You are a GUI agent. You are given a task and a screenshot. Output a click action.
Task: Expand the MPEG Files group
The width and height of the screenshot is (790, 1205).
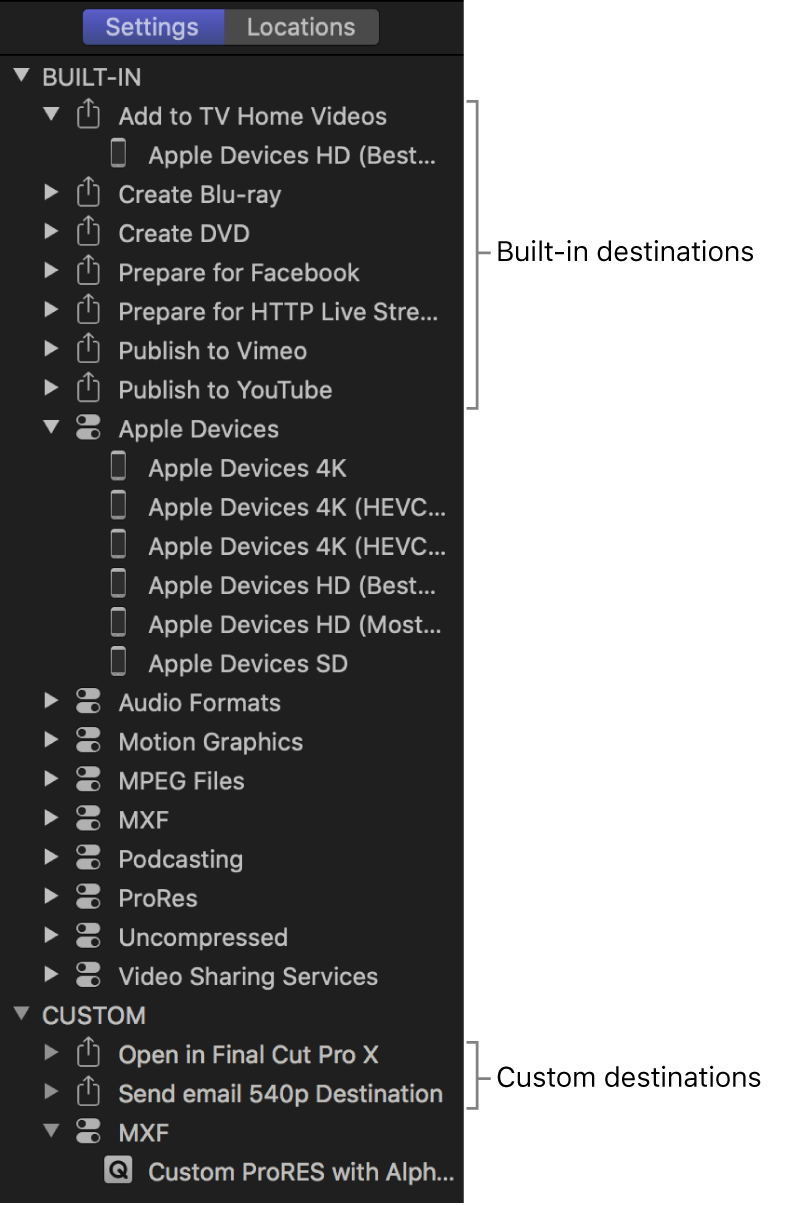coord(52,780)
